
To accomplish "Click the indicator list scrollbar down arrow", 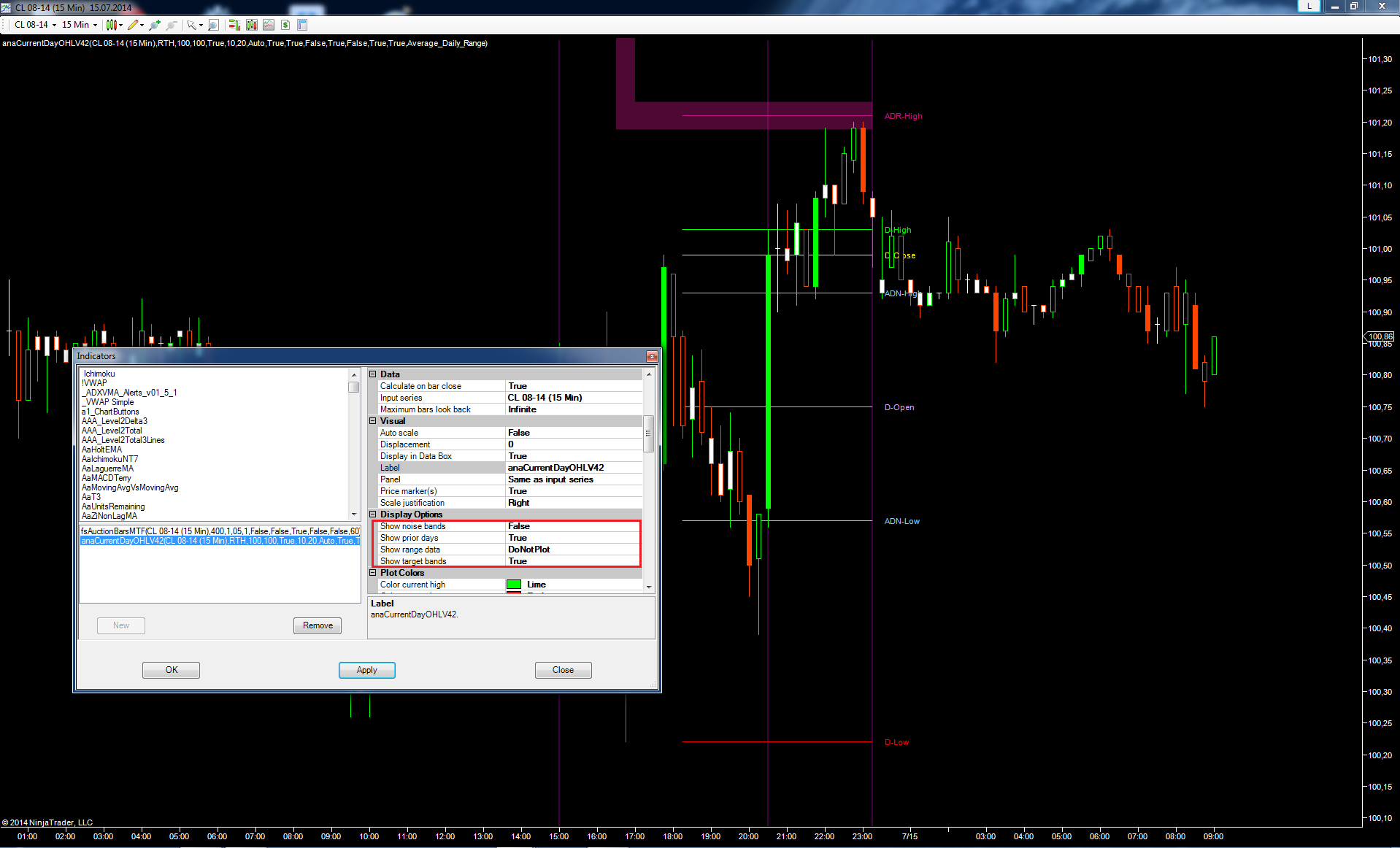I will (x=354, y=514).
